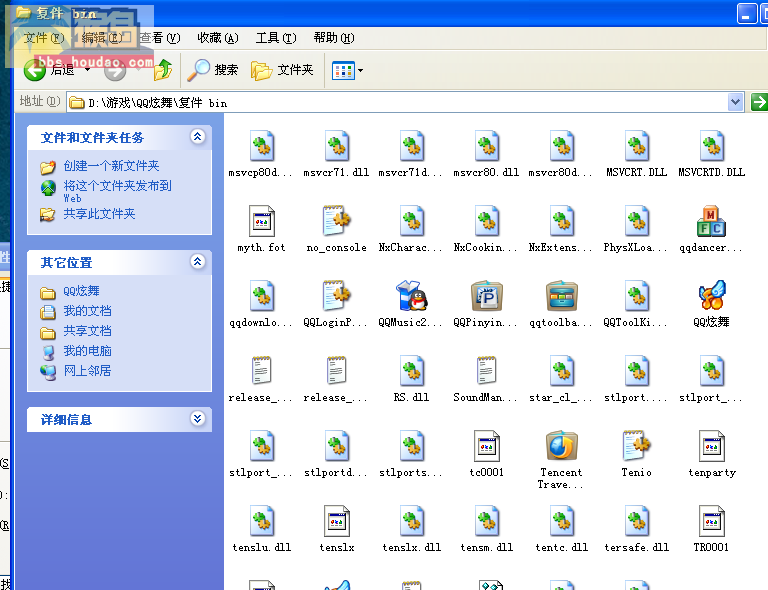This screenshot has width=768, height=590.
Task: Select the TR0001 file icon
Action: pos(711,520)
